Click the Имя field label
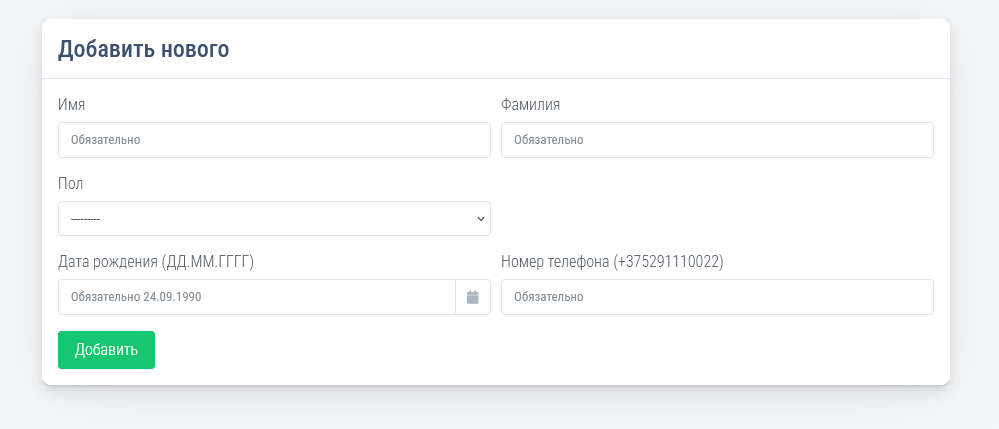The image size is (999, 429). point(71,104)
